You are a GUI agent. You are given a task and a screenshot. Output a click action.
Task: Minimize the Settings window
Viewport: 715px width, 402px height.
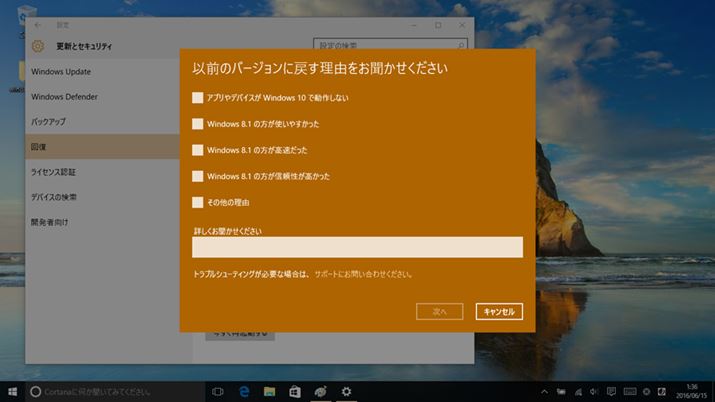click(414, 25)
